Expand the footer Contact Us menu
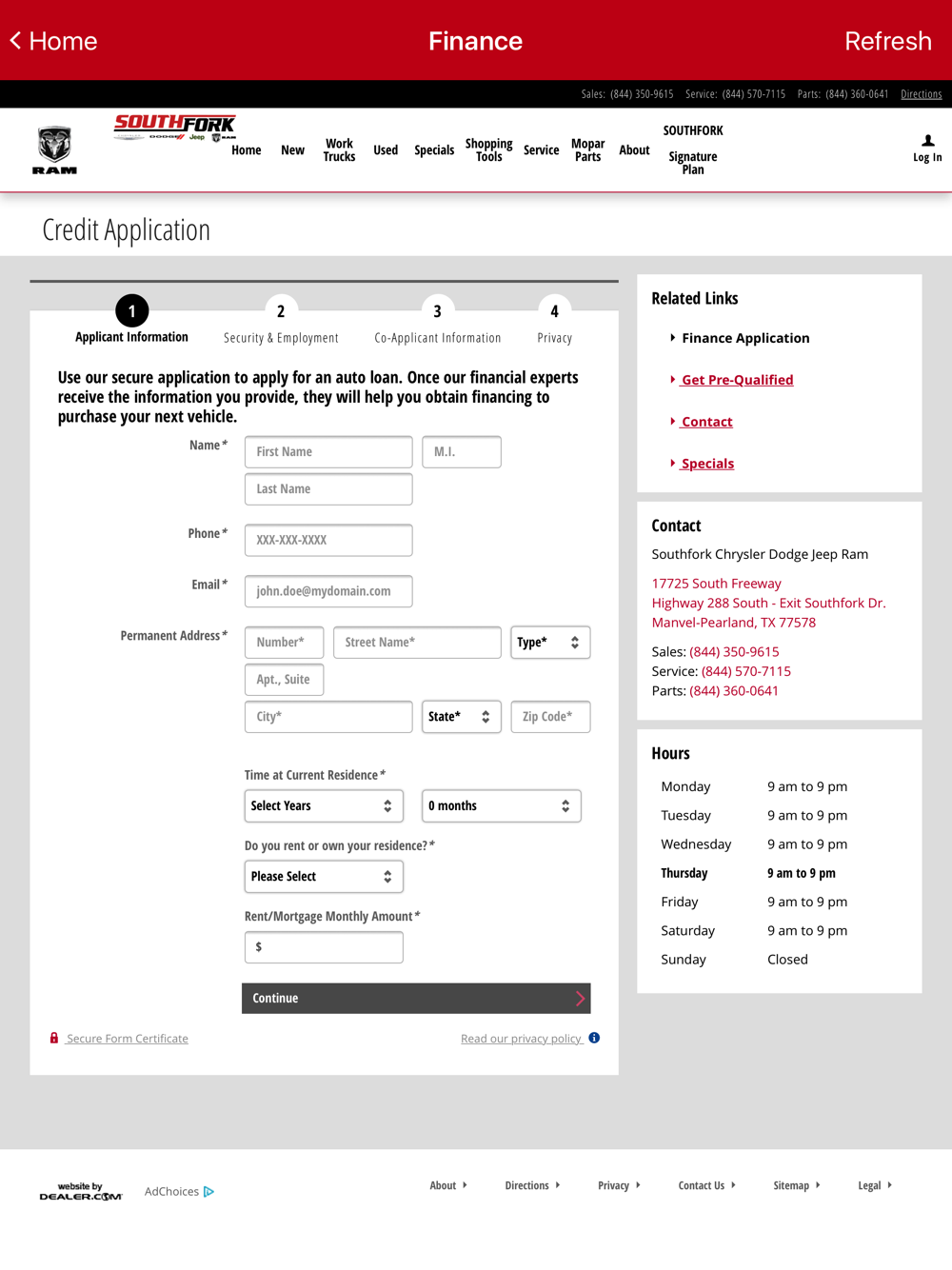 (x=706, y=1185)
